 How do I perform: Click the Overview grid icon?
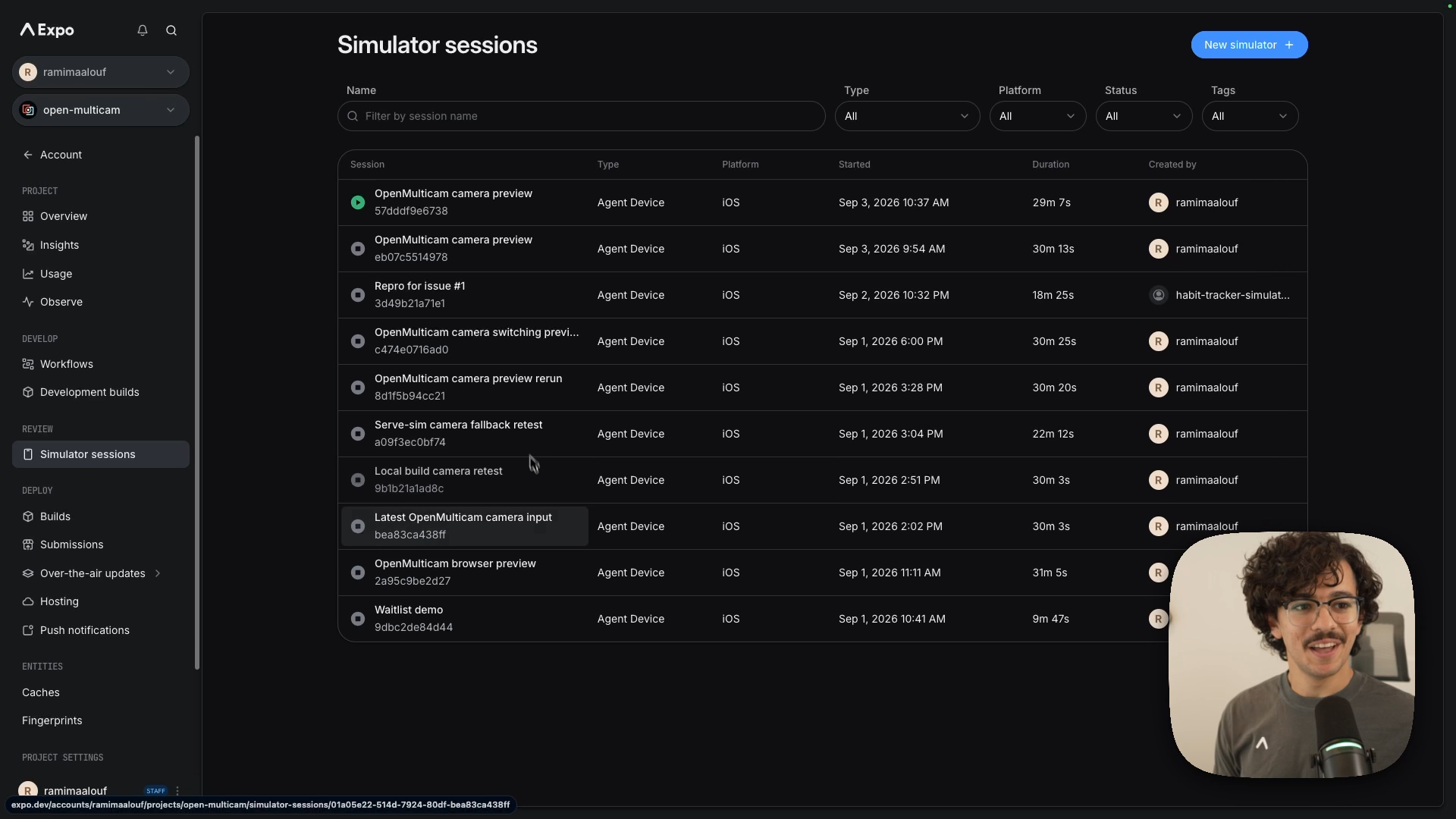point(28,216)
